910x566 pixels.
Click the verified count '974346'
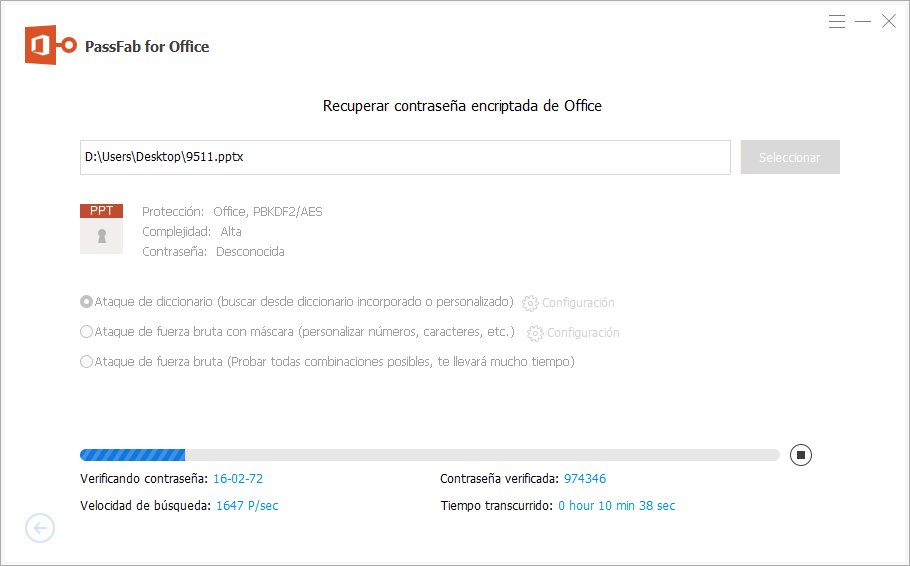585,479
